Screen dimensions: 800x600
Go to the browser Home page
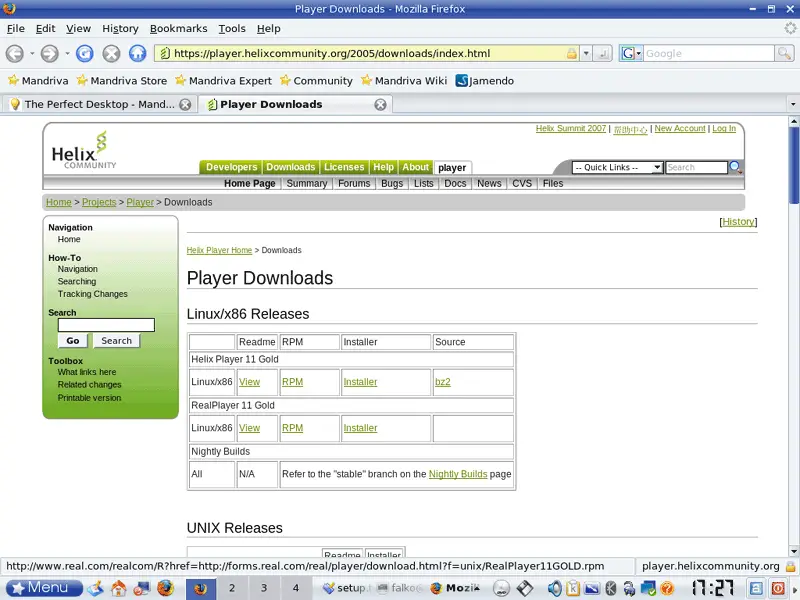(137, 53)
